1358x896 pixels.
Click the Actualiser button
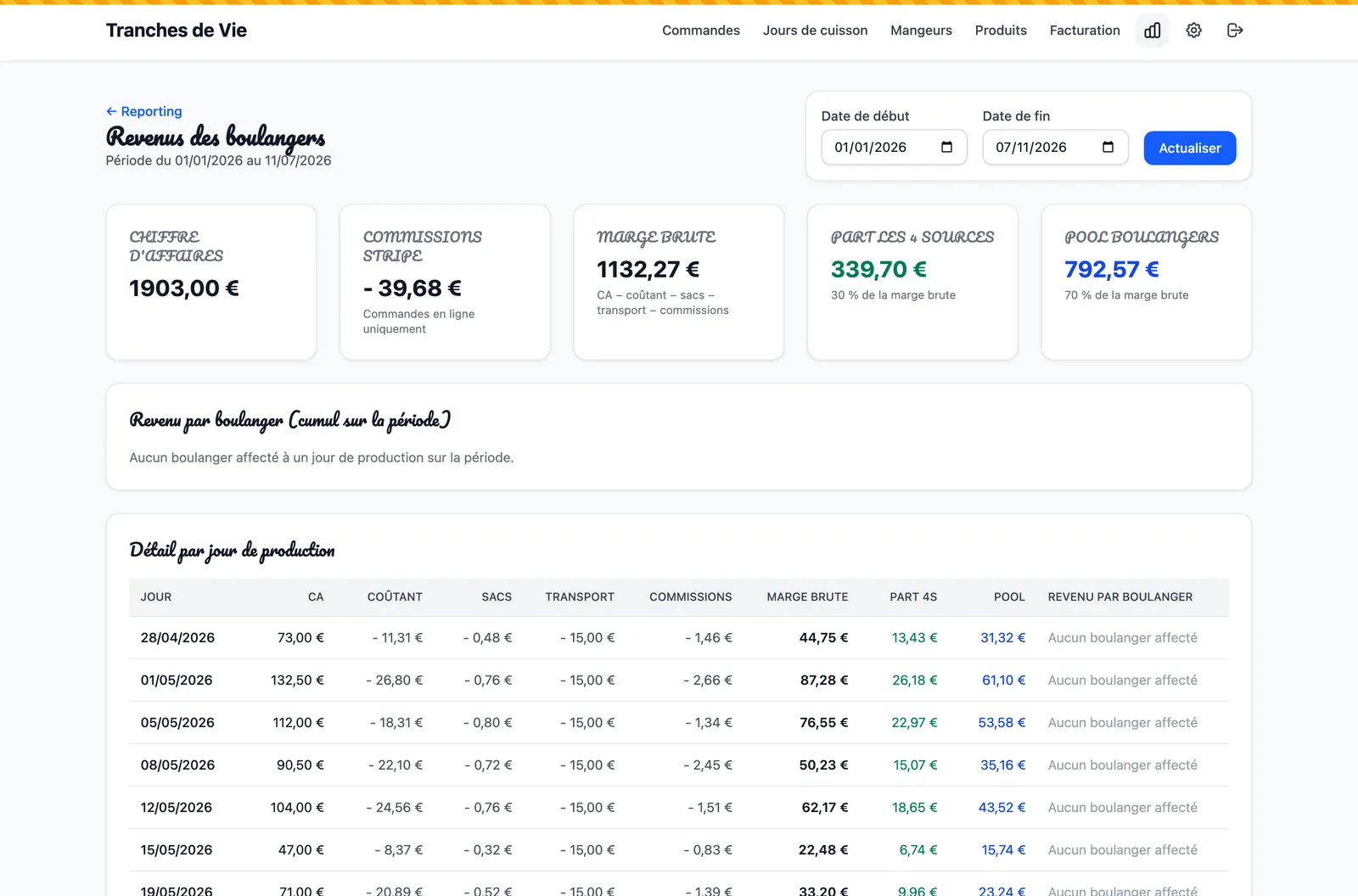[x=1189, y=148]
